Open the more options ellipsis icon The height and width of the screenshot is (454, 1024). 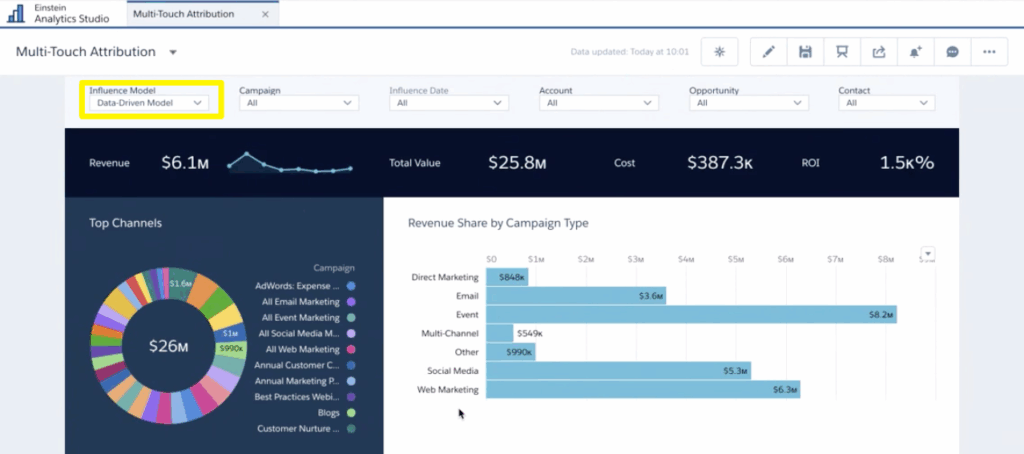(989, 52)
